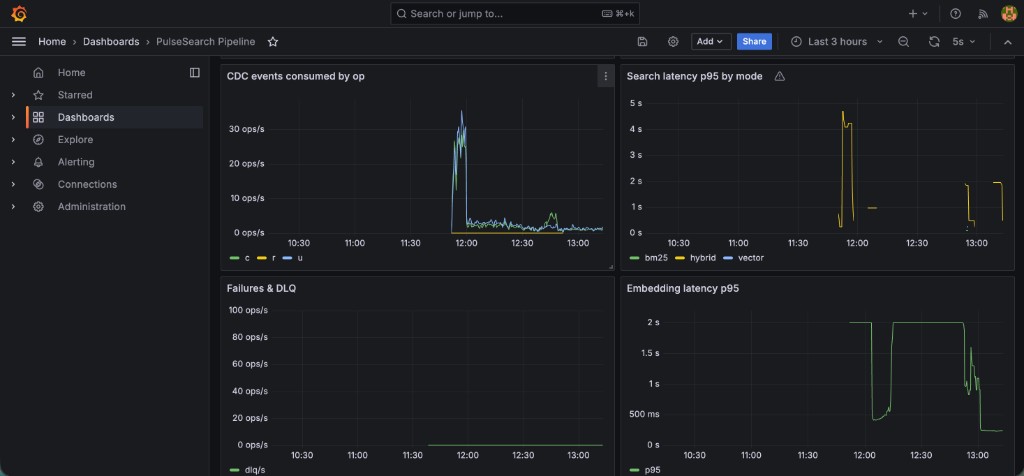Open CDC events panel three-dot menu

(x=605, y=76)
